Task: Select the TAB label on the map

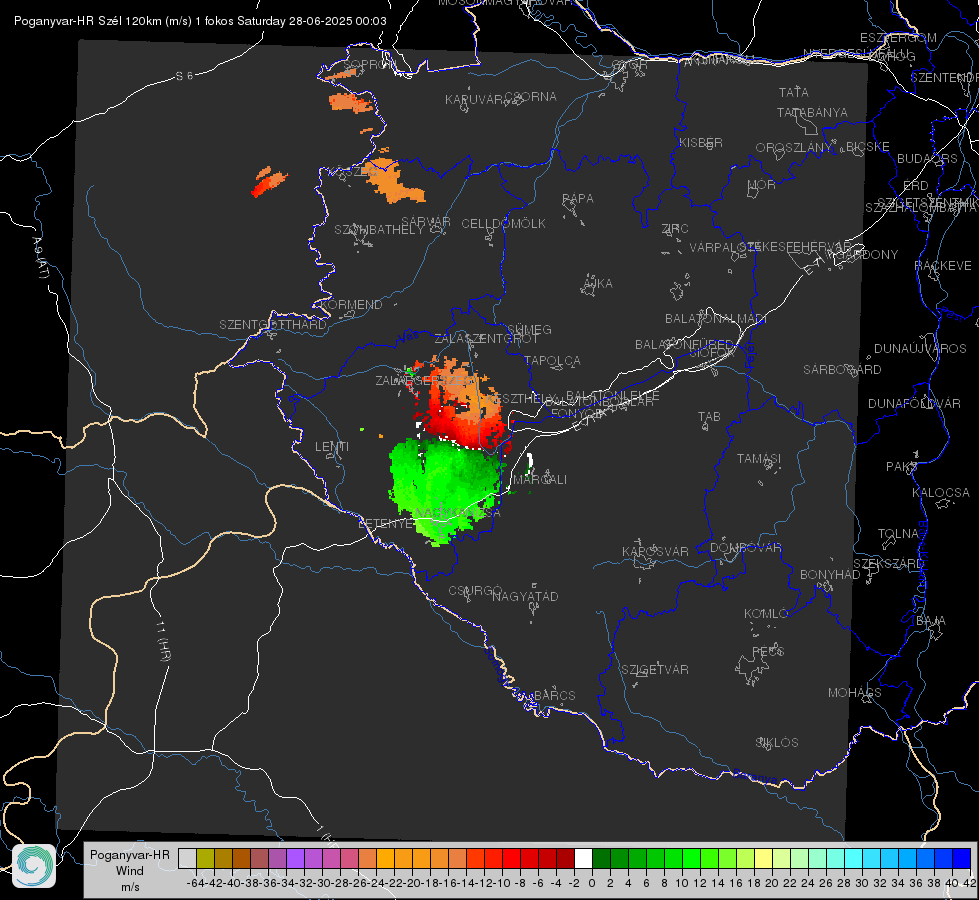Action: pos(709,417)
